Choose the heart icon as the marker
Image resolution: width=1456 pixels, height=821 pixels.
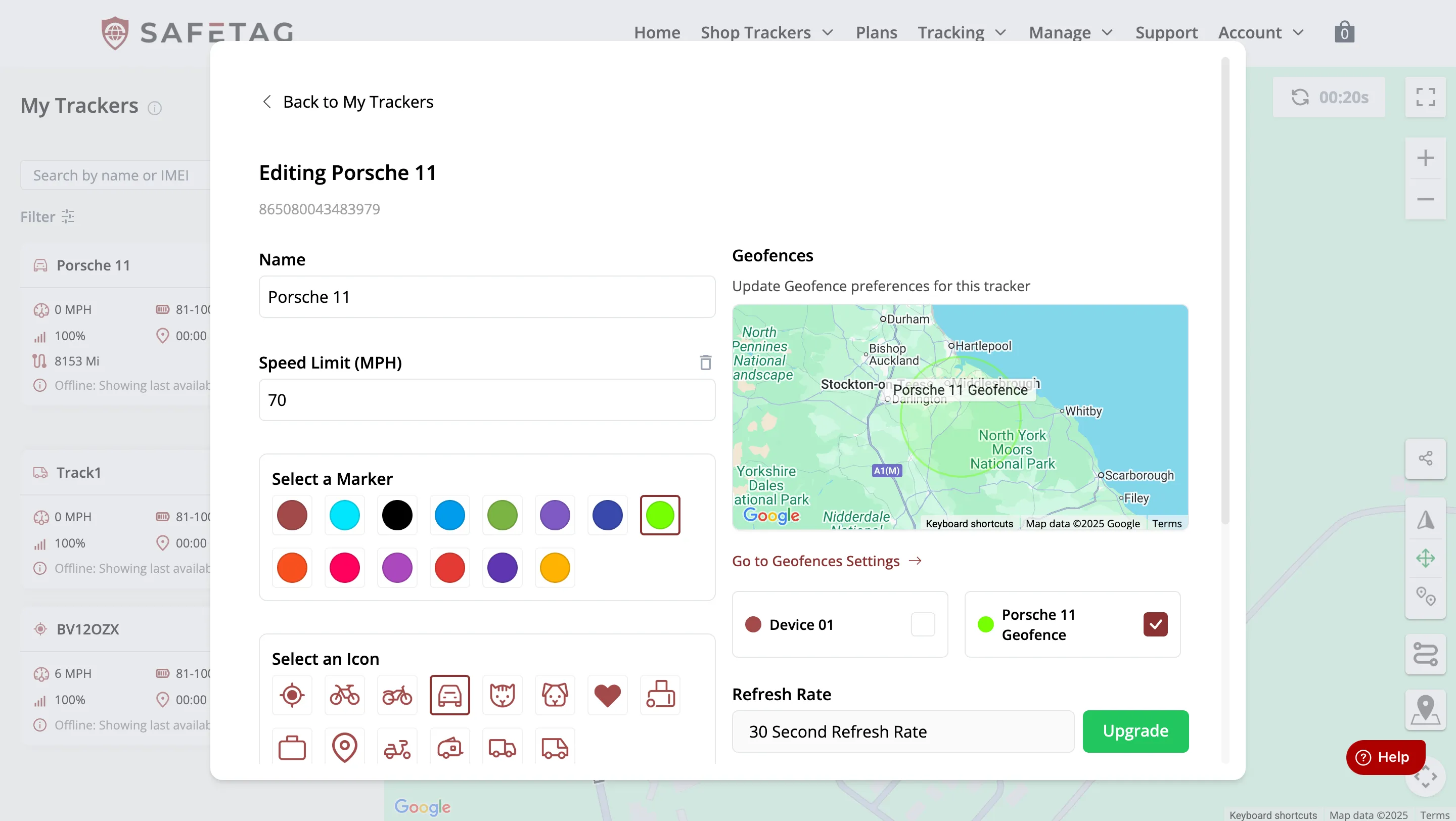coord(607,695)
